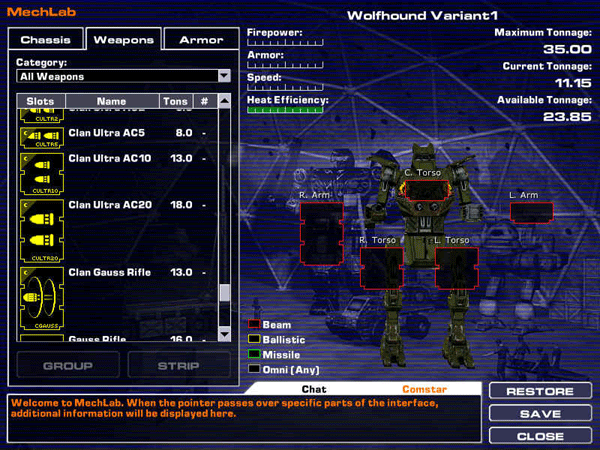Click the SAVE button
The image size is (600, 450).
tap(540, 414)
